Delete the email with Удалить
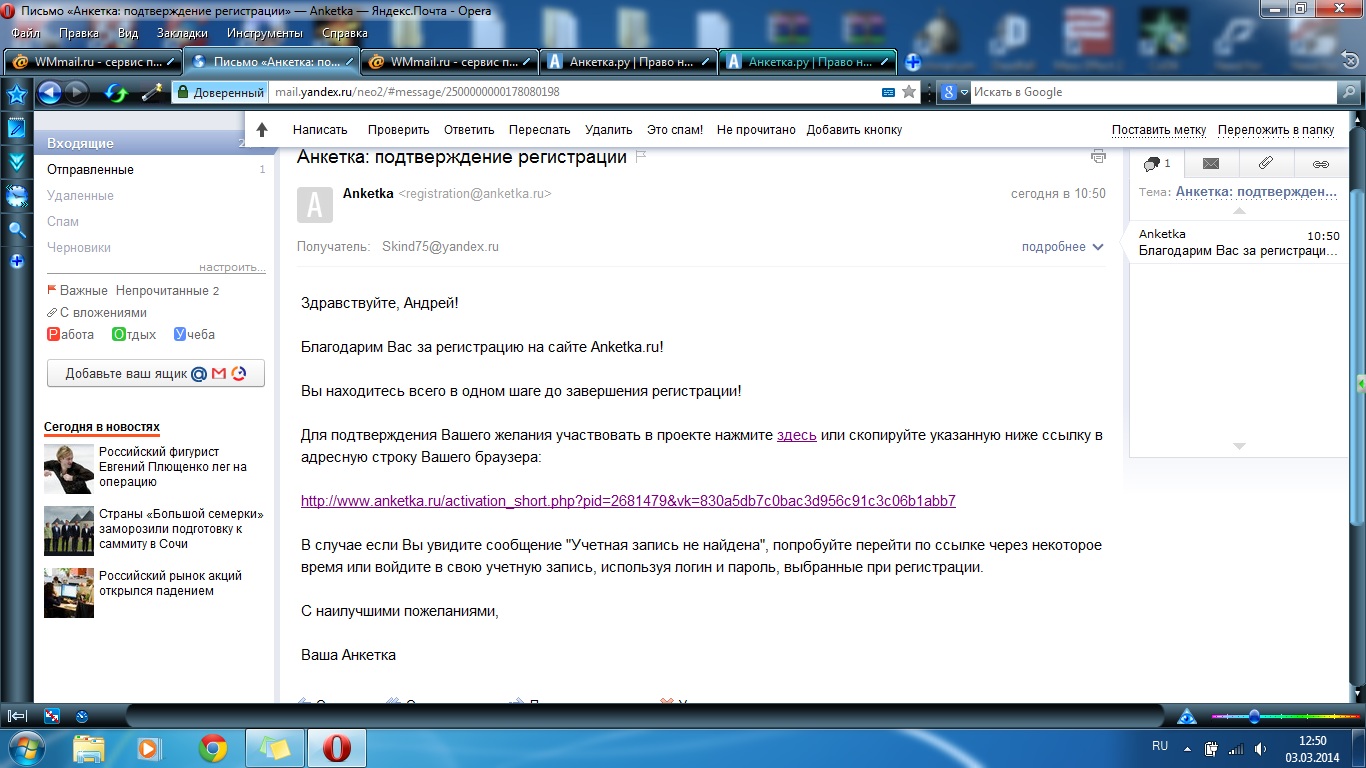The image size is (1366, 768). (x=609, y=130)
